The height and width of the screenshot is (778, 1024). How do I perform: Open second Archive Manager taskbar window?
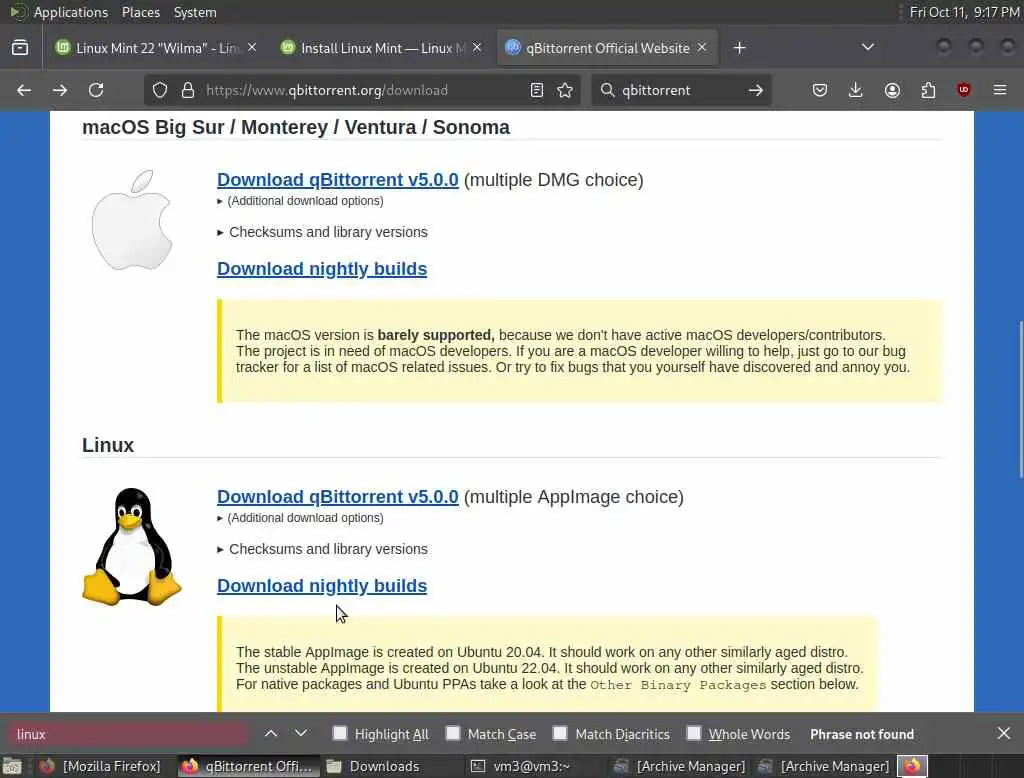(x=824, y=766)
